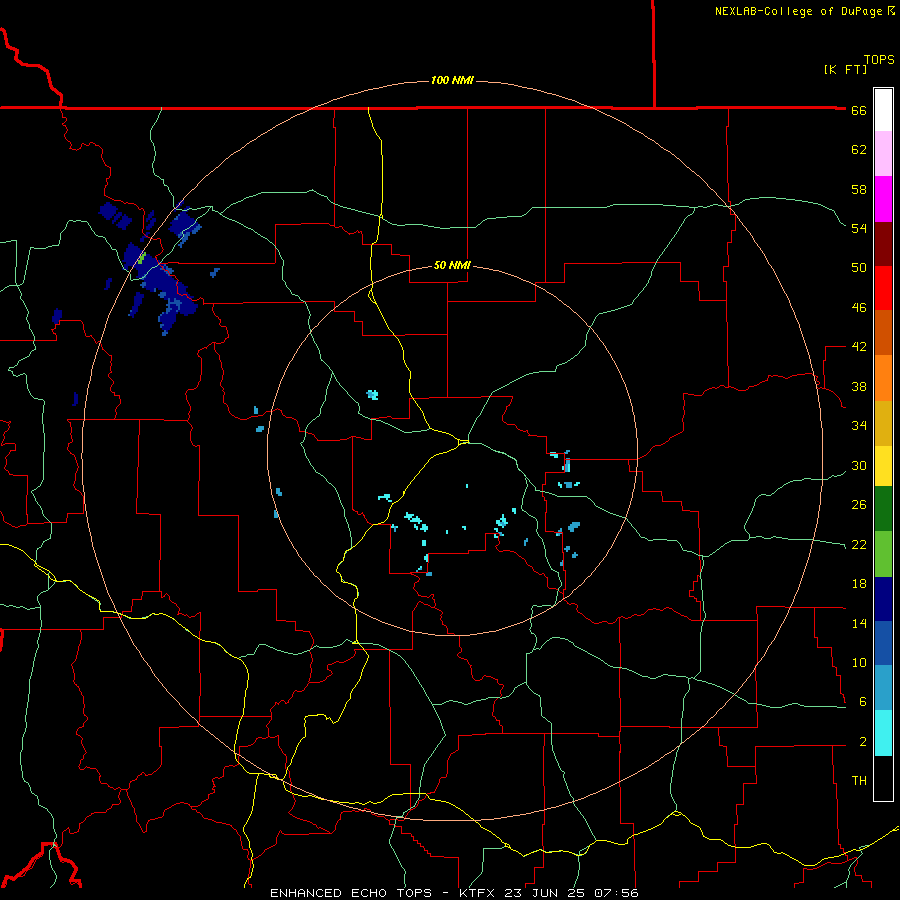This screenshot has height=900, width=900.
Task: Select the light green legend swatch
Action: tap(883, 554)
